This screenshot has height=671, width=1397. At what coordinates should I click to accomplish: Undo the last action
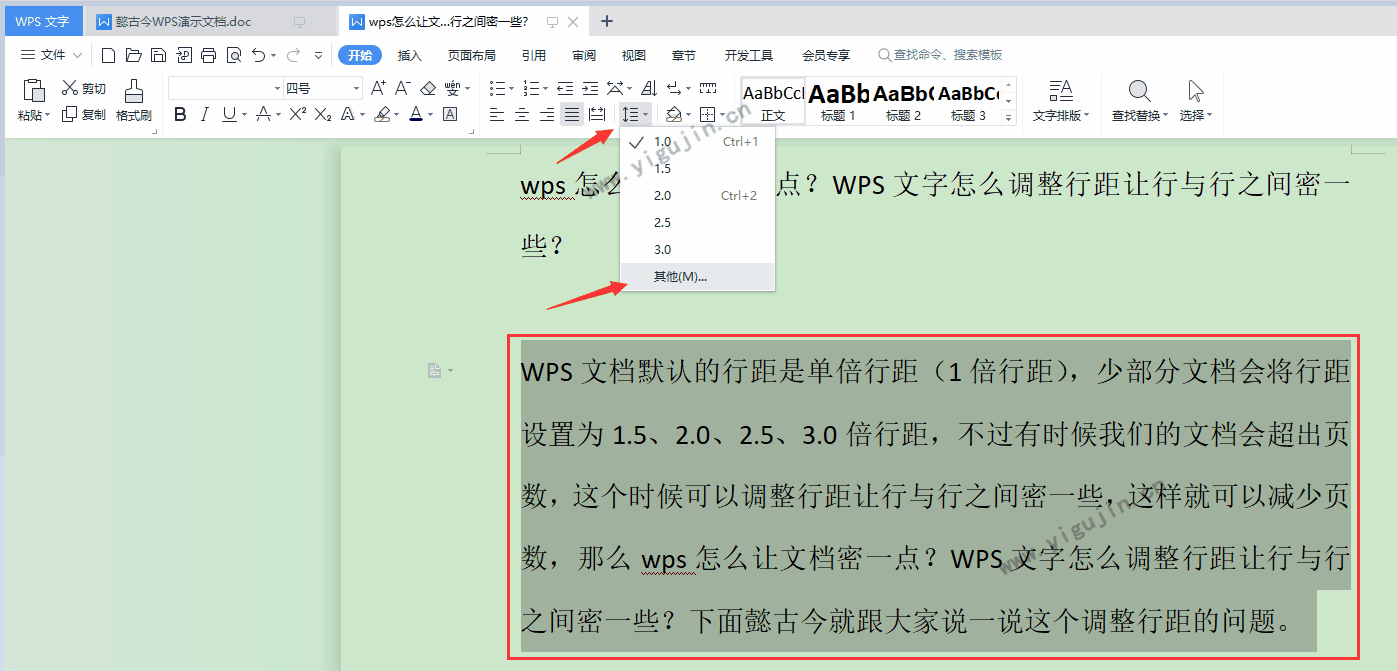pyautogui.click(x=258, y=55)
